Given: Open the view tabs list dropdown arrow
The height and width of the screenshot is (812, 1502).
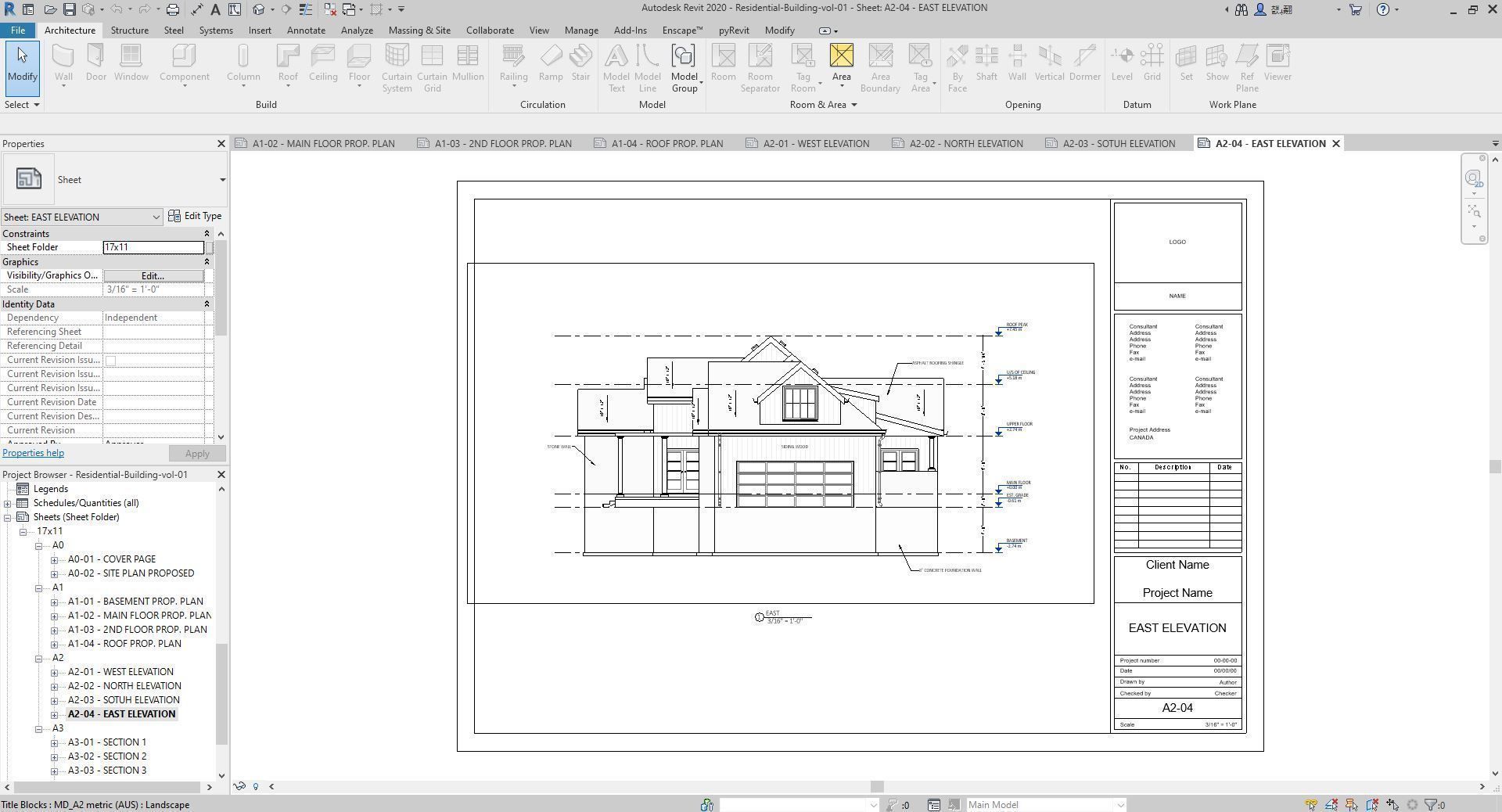Looking at the screenshot, I should (x=1495, y=144).
